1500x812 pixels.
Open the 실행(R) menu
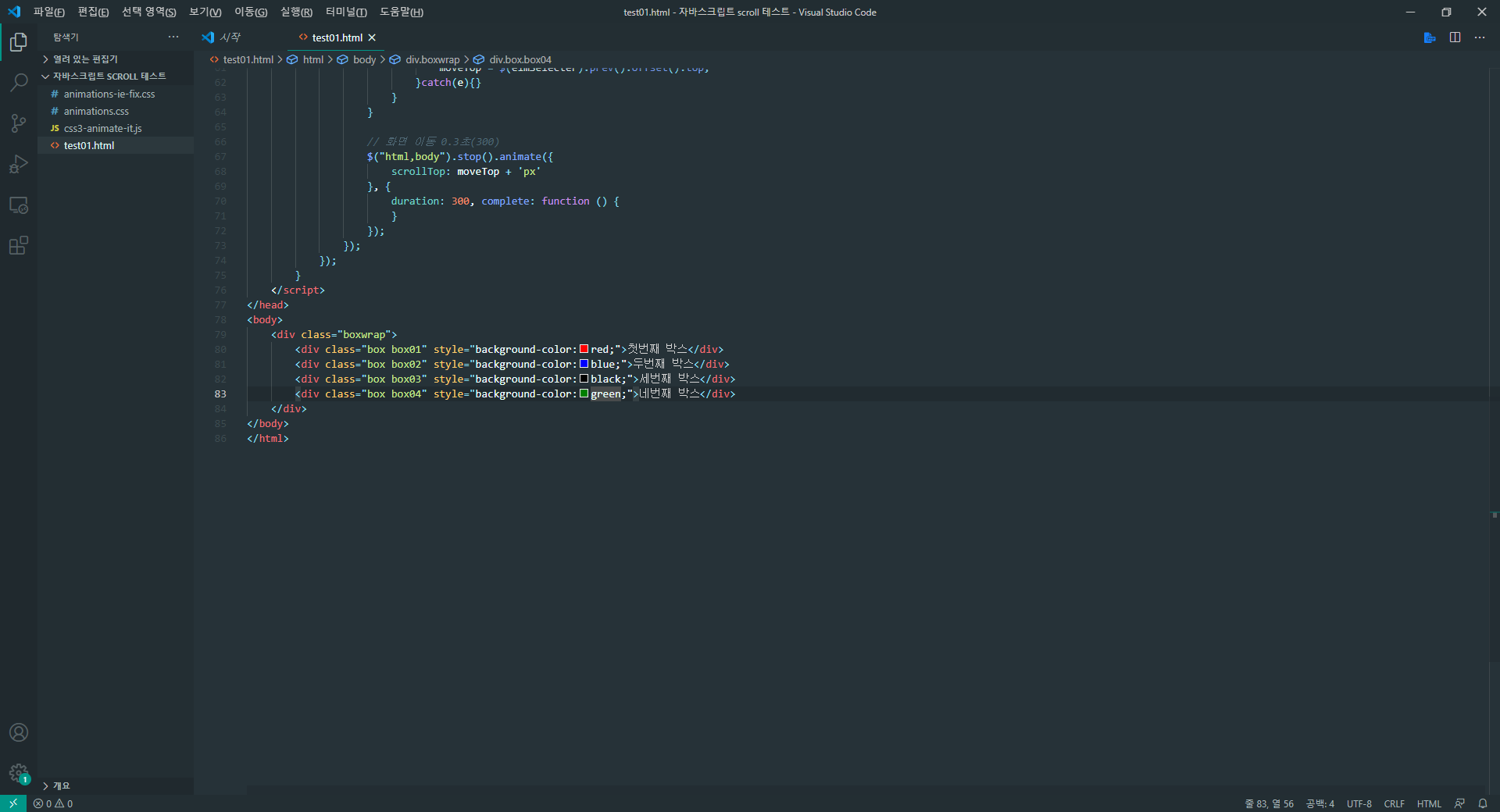pos(296,12)
